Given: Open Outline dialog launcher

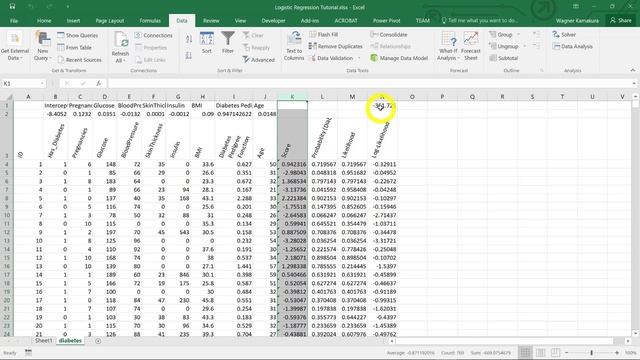Looking at the screenshot, I should click(542, 70).
